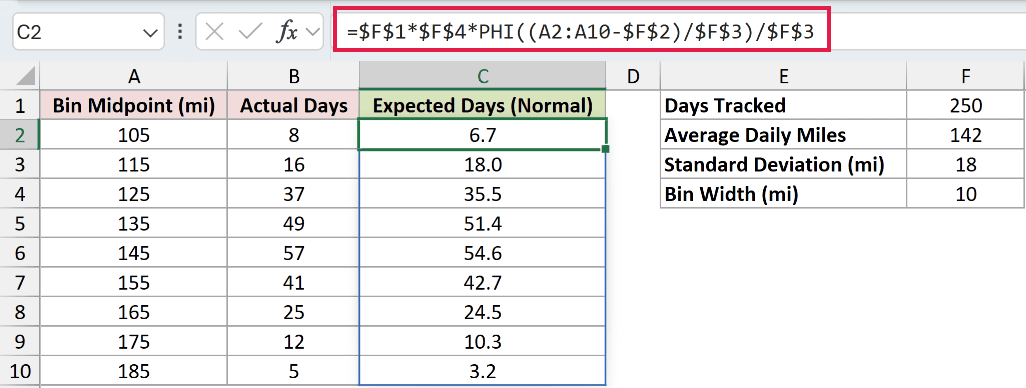Select cell B4 containing 37
The image size is (1026, 388).
click(293, 194)
